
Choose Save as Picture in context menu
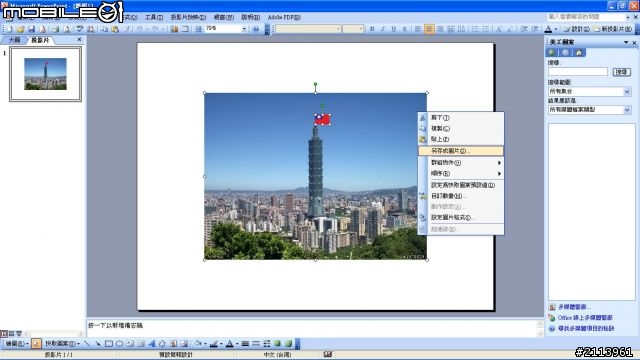[x=461, y=151]
